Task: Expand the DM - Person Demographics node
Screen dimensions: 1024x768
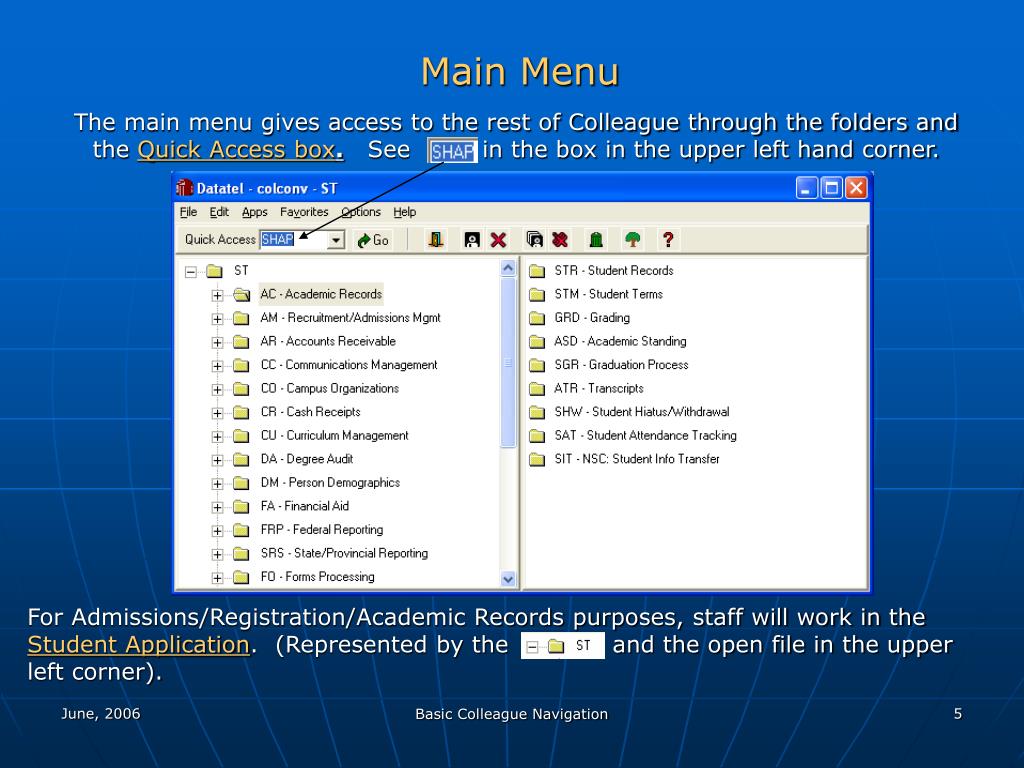Action: click(217, 483)
